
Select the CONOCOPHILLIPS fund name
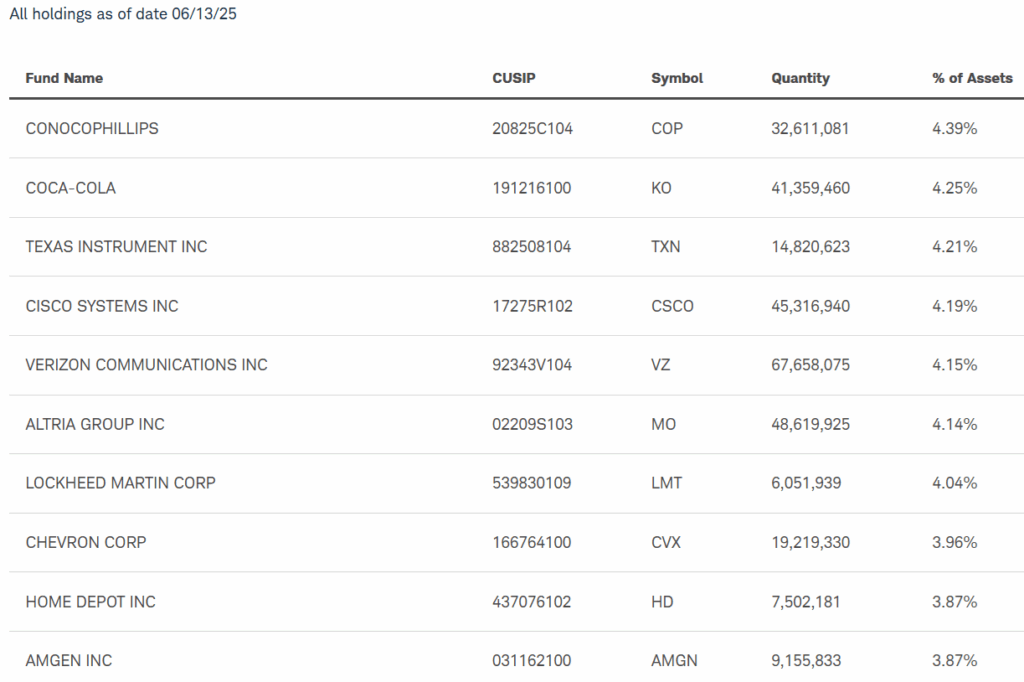[x=92, y=129]
